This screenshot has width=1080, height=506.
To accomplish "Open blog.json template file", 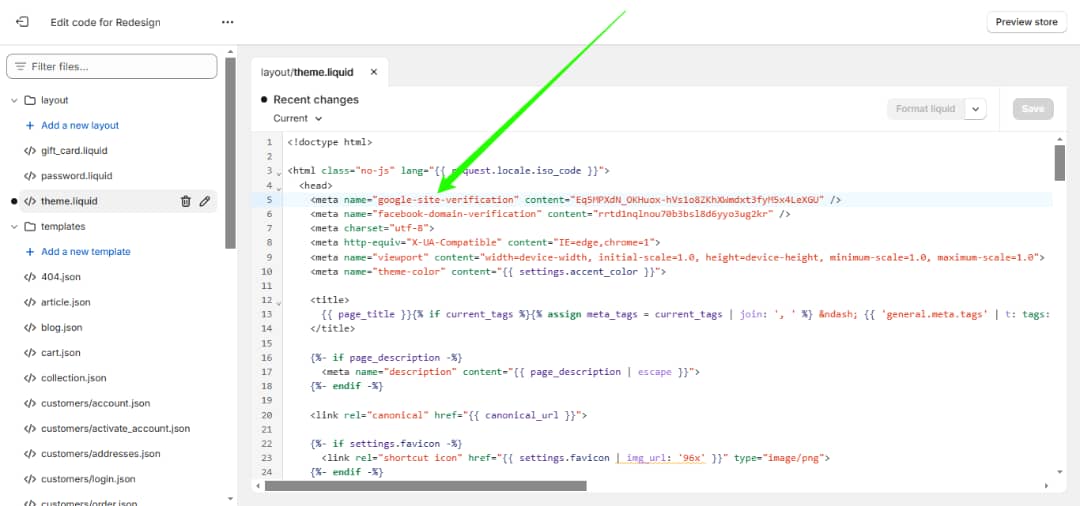I will (x=62, y=328).
